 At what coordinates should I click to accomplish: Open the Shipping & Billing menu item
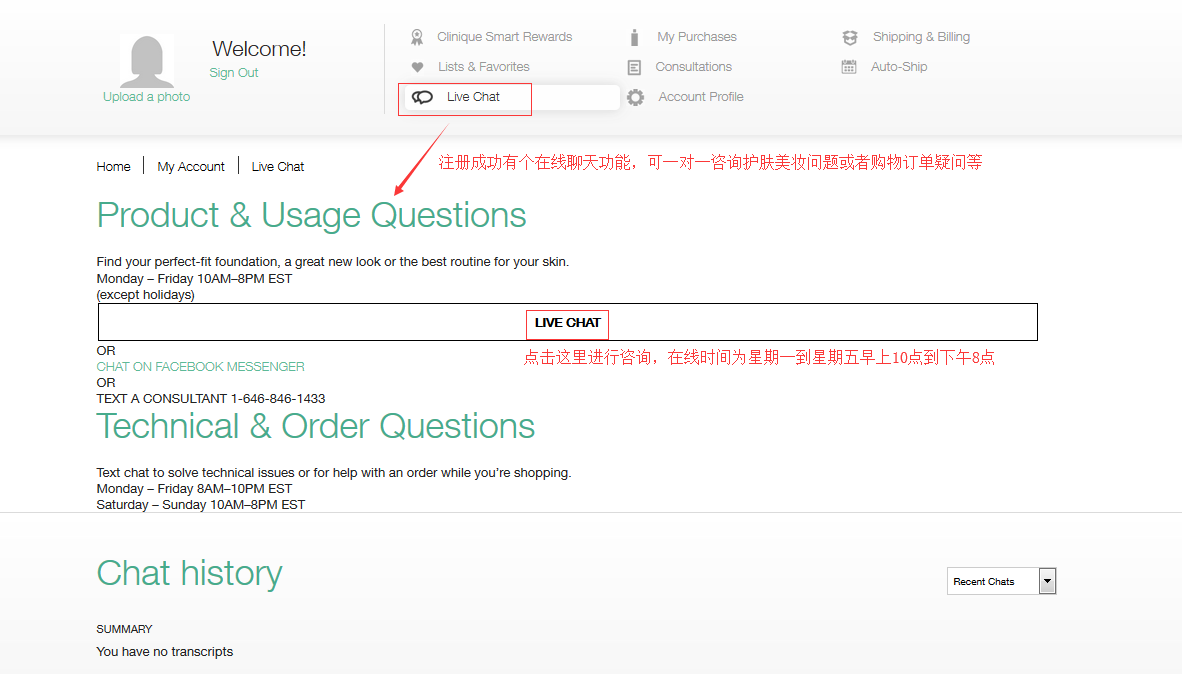click(921, 37)
